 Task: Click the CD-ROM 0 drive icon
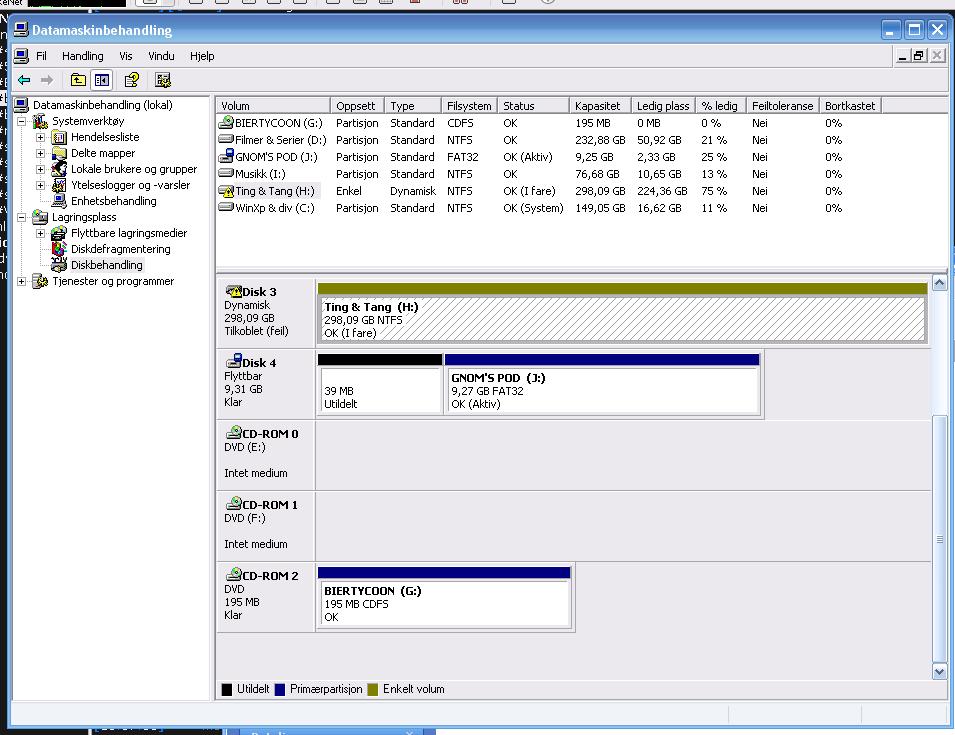coord(233,433)
